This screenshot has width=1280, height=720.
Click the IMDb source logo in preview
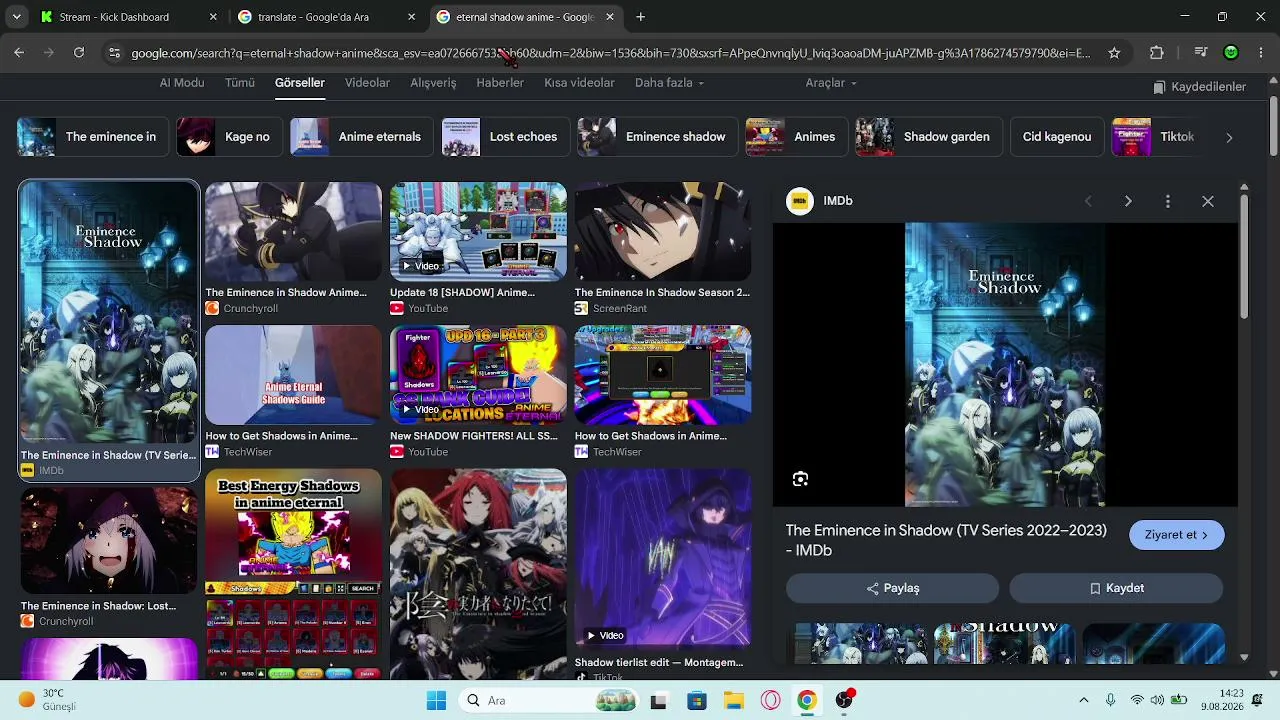pyautogui.click(x=800, y=201)
